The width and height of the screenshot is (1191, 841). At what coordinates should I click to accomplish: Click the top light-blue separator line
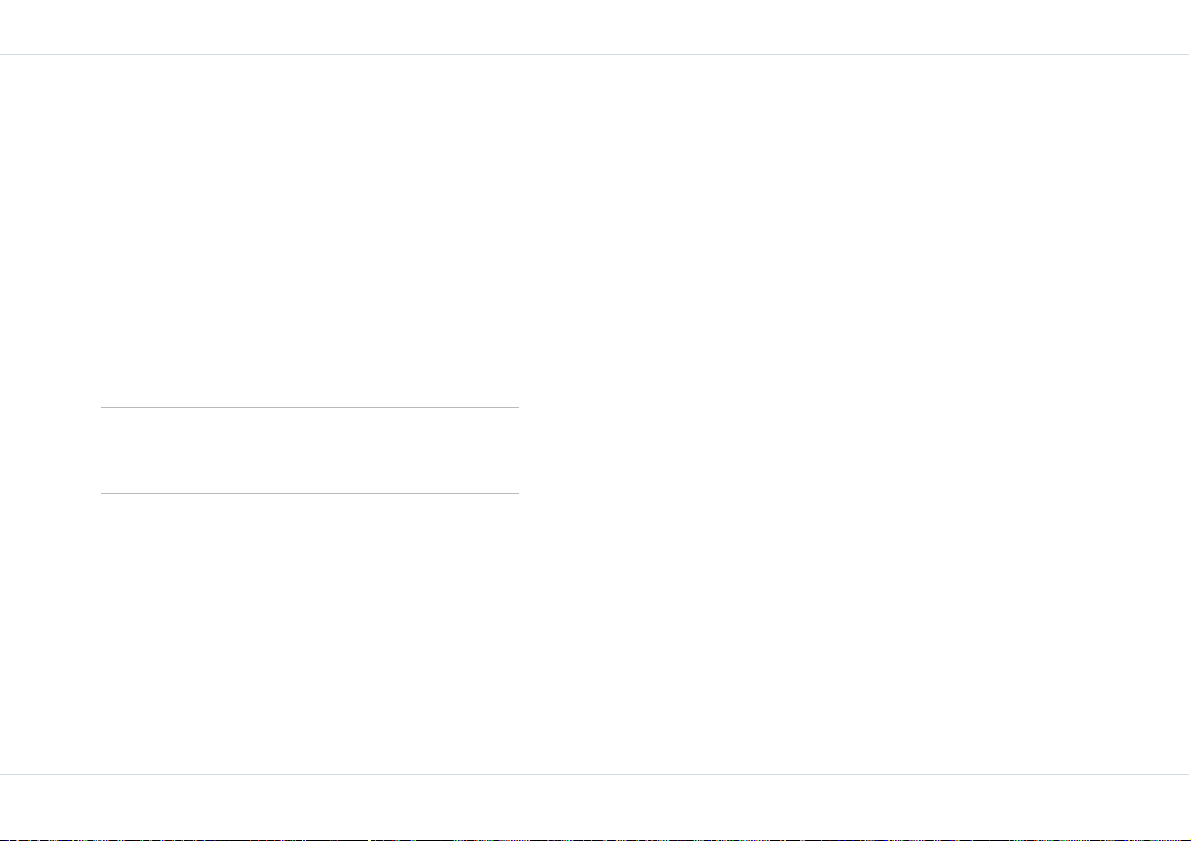coord(596,55)
